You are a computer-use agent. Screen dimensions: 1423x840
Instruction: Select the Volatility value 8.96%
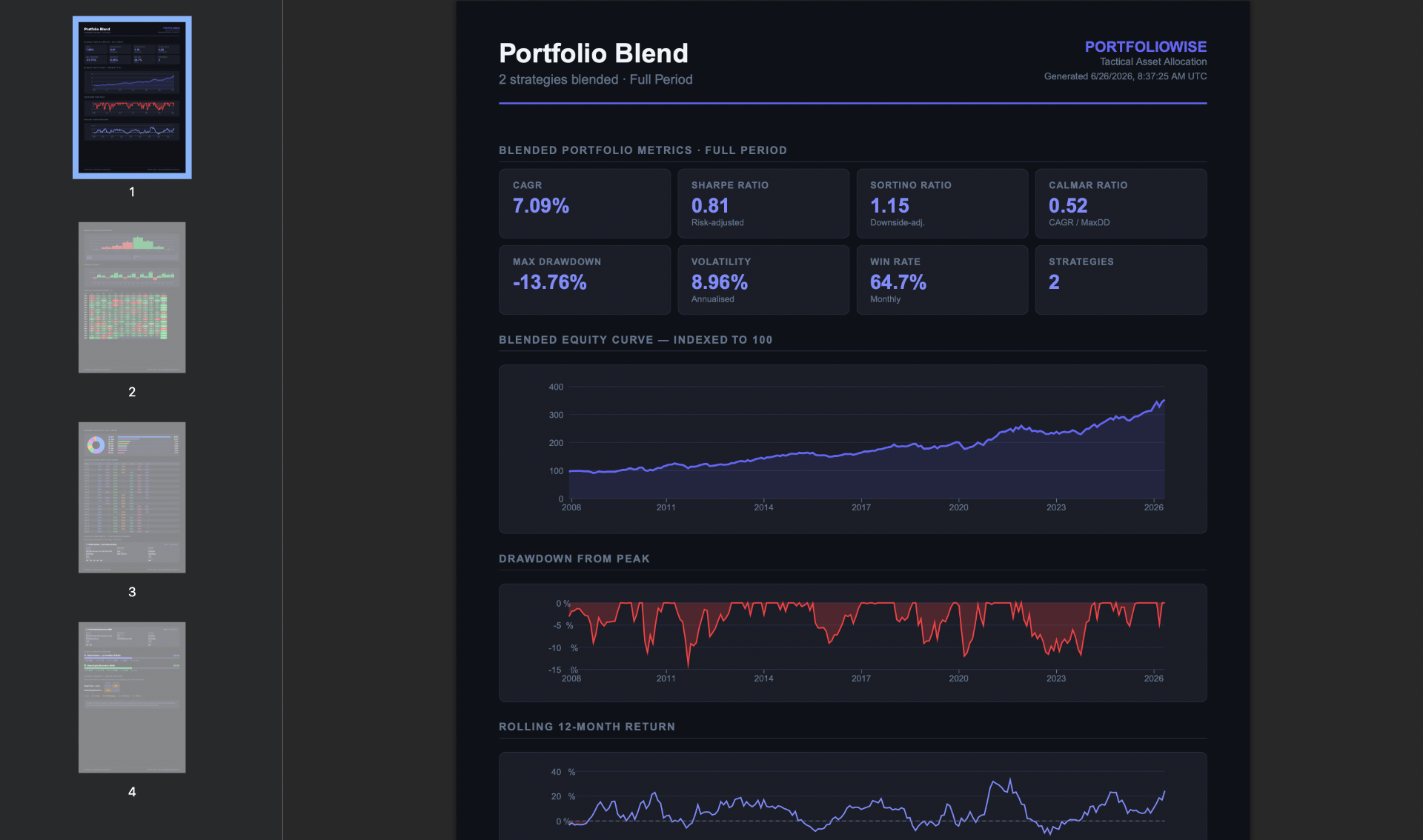[x=719, y=282]
